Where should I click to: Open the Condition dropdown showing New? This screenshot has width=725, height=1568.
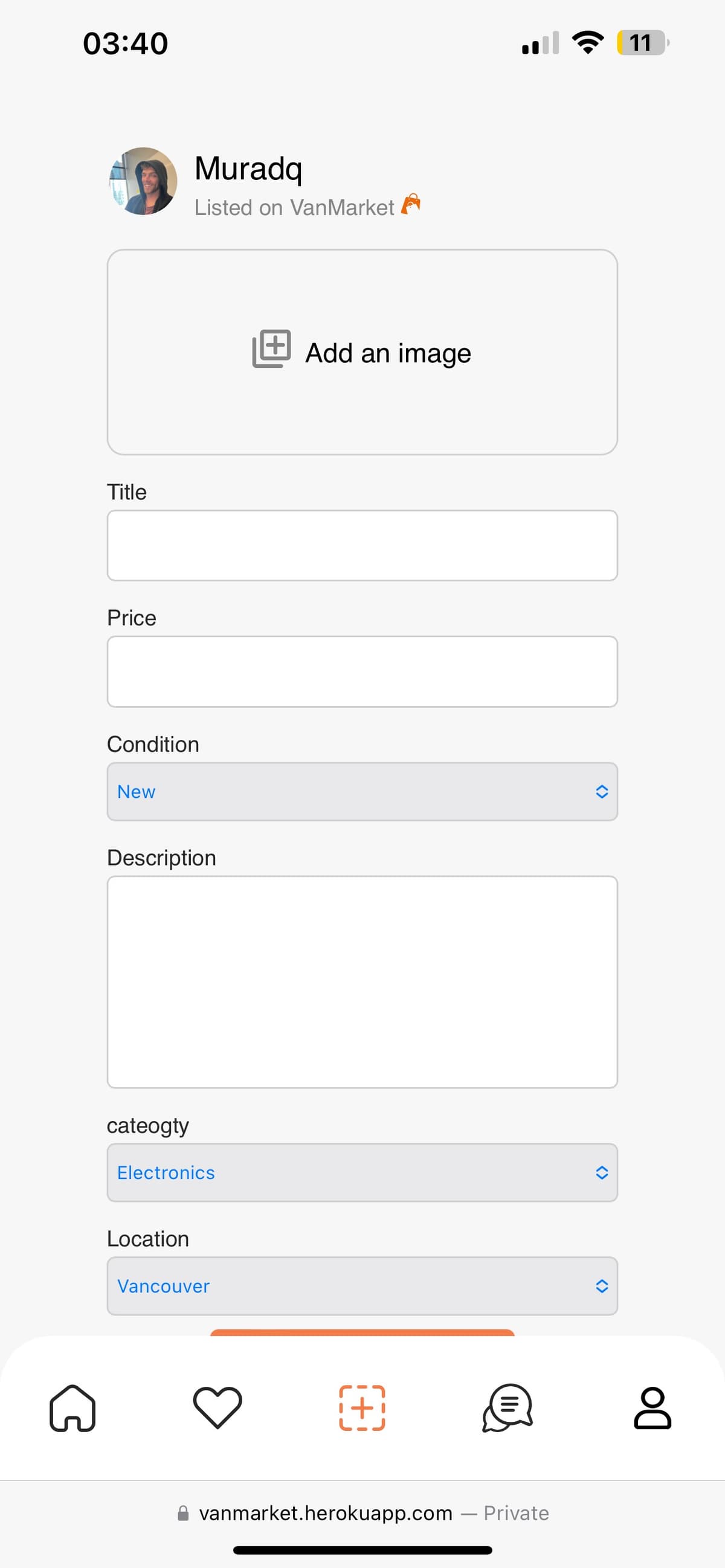pyautogui.click(x=362, y=791)
